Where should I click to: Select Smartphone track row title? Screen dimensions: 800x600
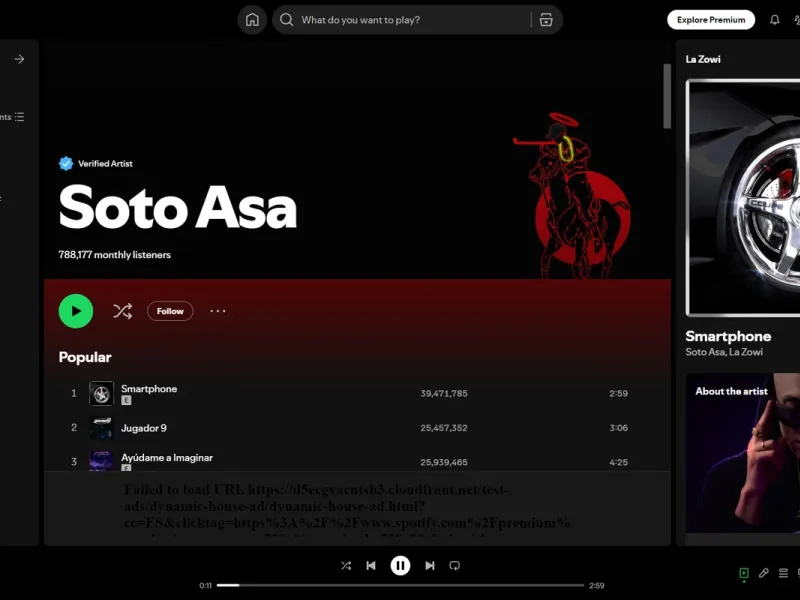click(149, 388)
